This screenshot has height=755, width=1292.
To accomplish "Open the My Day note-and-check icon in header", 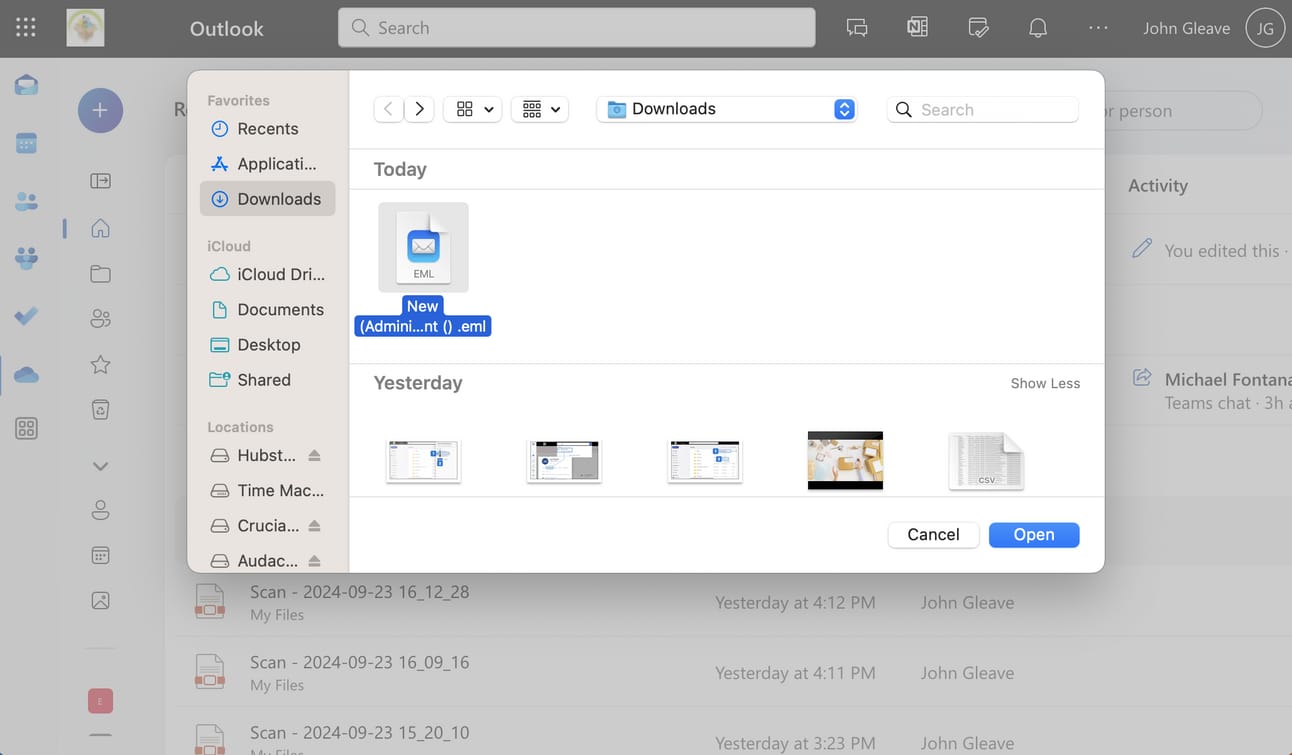I will click(978, 28).
